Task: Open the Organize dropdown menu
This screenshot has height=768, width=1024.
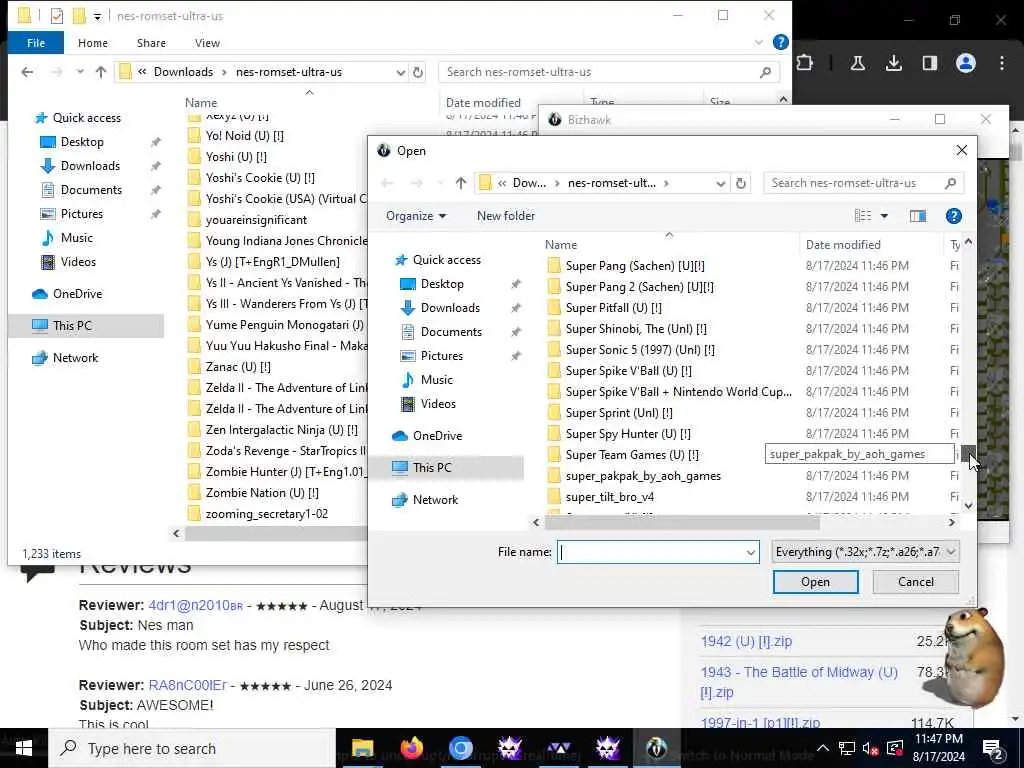Action: 415,216
